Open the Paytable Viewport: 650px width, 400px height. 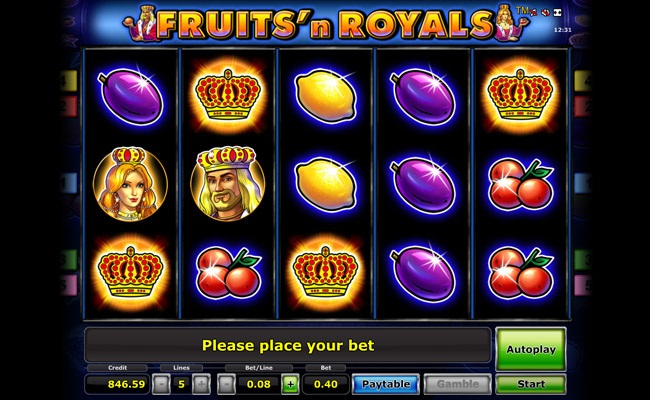pyautogui.click(x=386, y=384)
